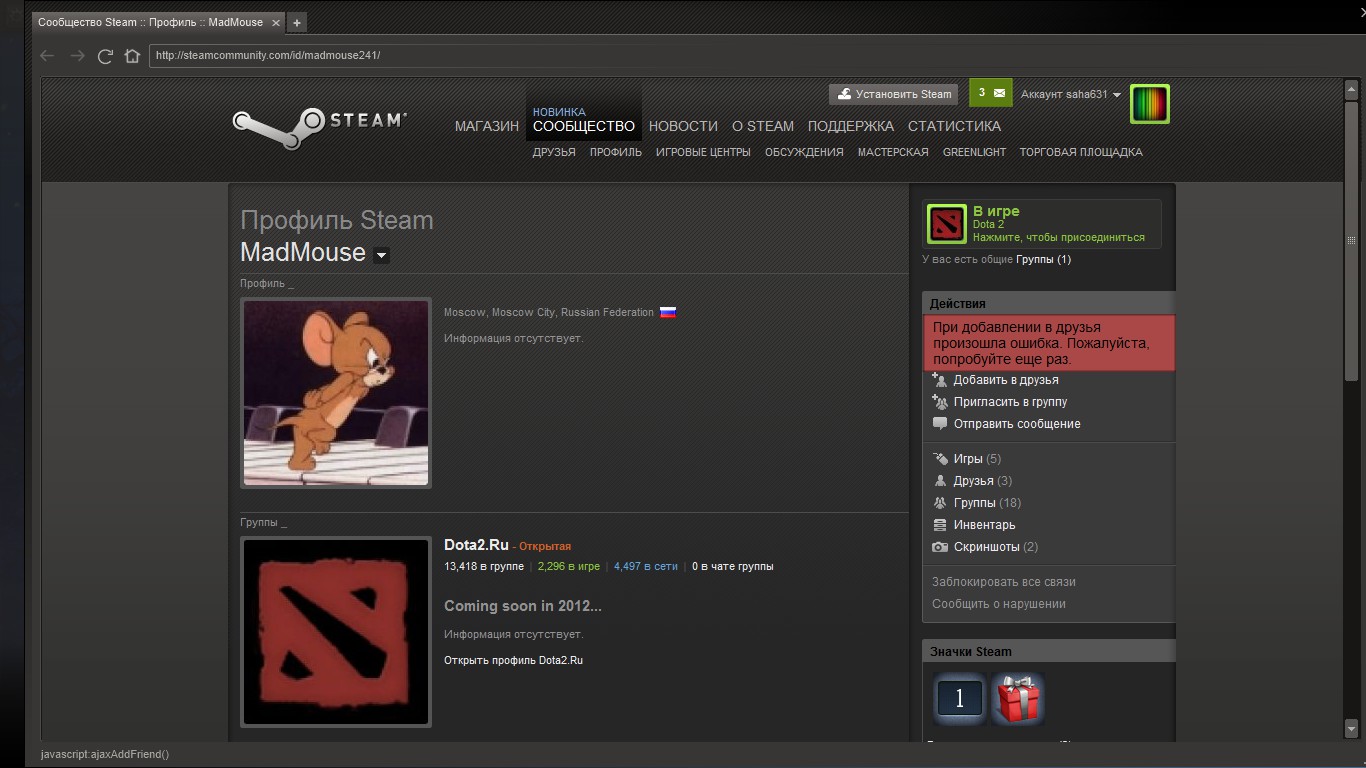1366x768 pixels.
Task: Click the Добавить в друзья link
Action: point(1006,380)
